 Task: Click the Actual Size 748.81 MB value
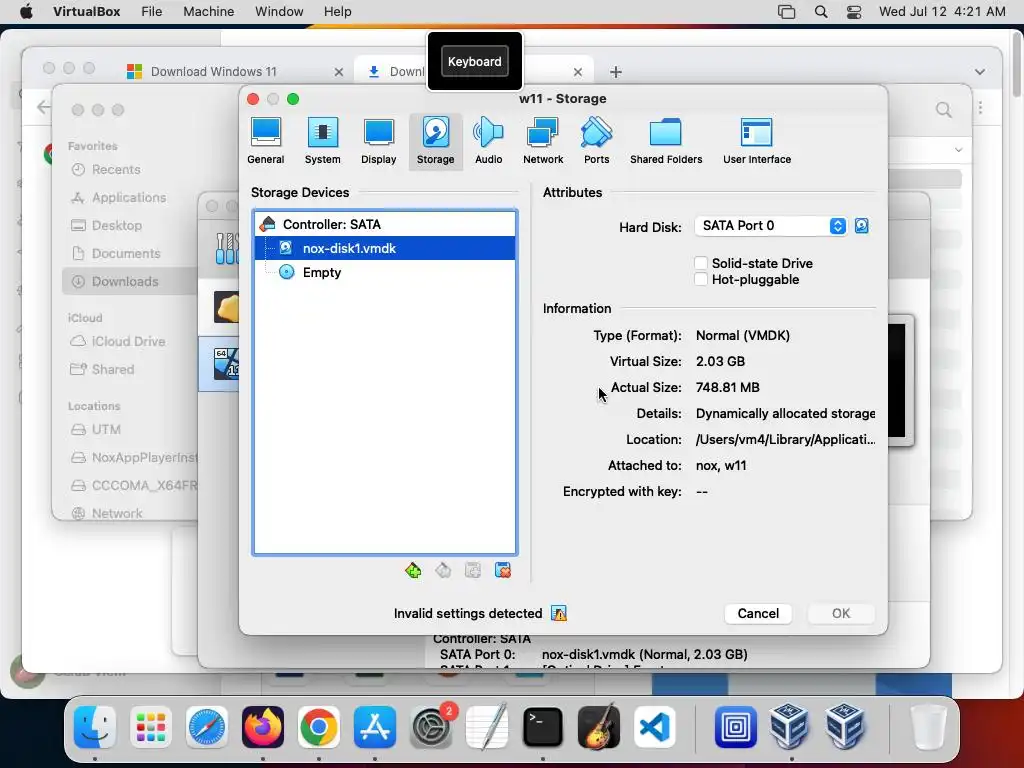pyautogui.click(x=728, y=387)
